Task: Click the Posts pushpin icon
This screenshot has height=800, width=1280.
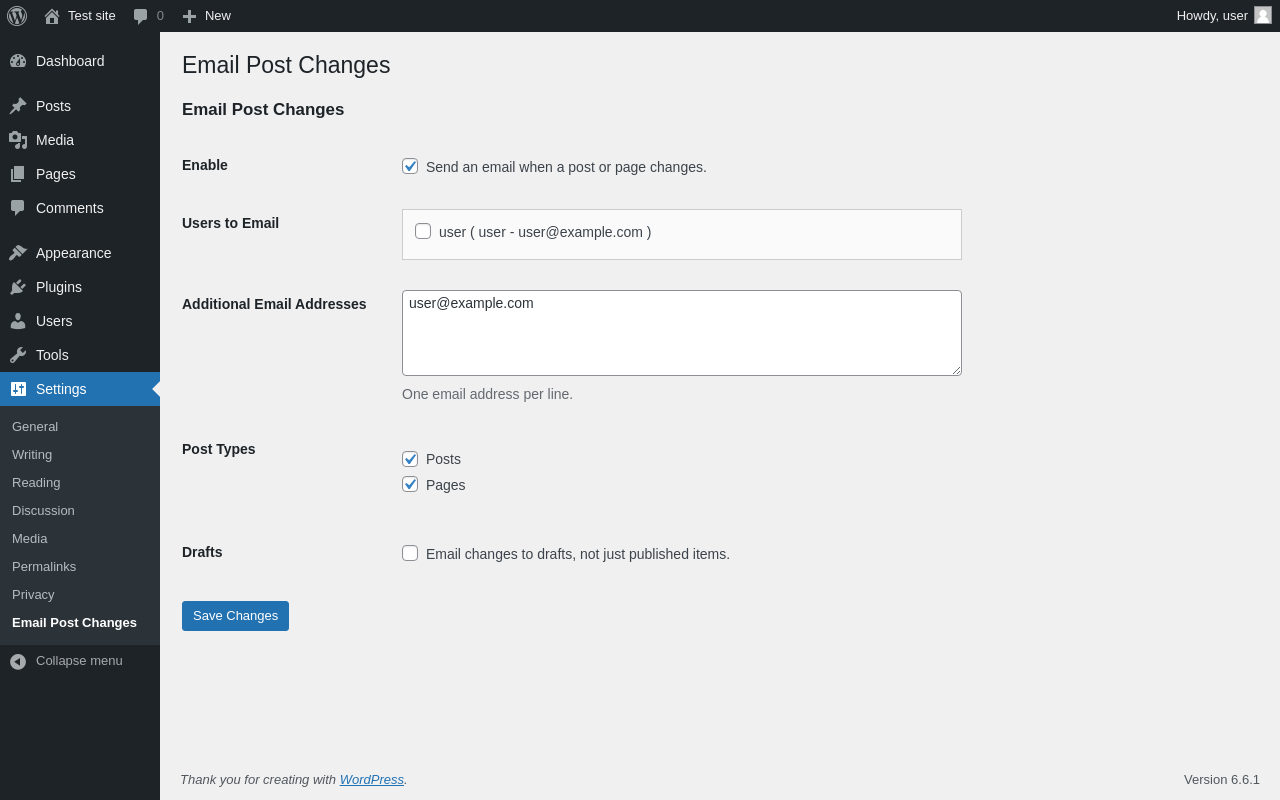Action: pos(18,106)
